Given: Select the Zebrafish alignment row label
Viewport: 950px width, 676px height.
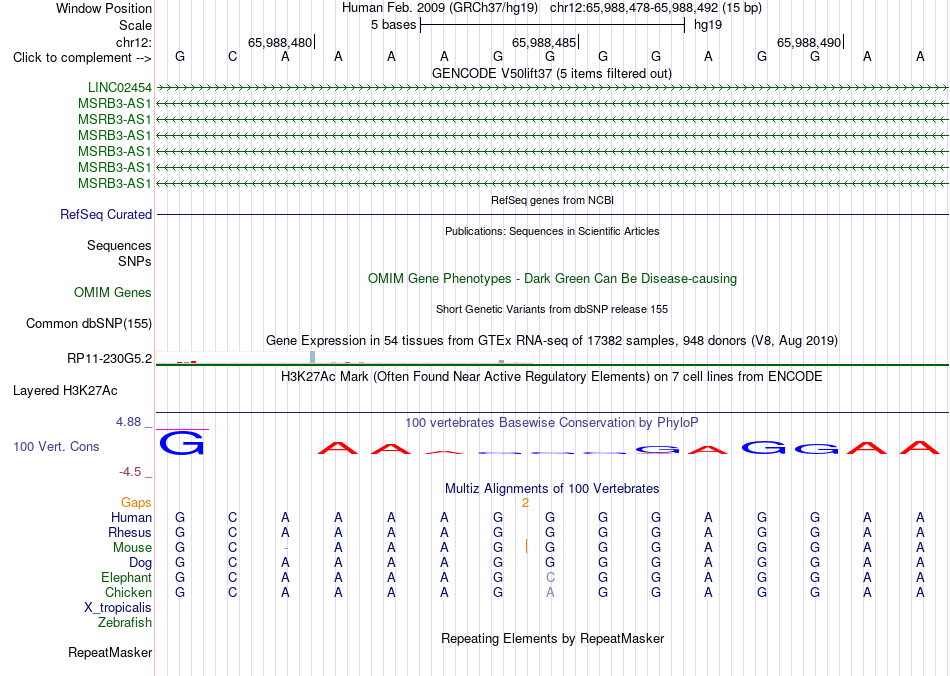Looking at the screenshot, I should (125, 623).
